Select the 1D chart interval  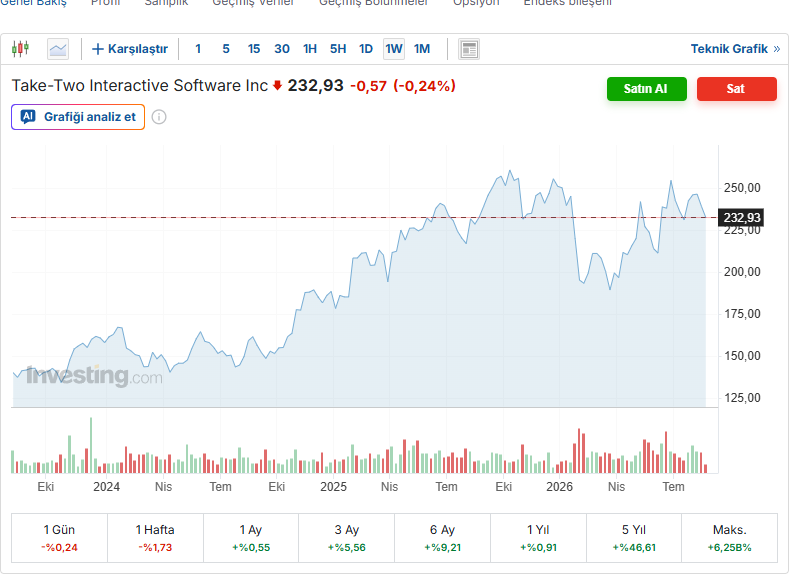click(x=366, y=49)
